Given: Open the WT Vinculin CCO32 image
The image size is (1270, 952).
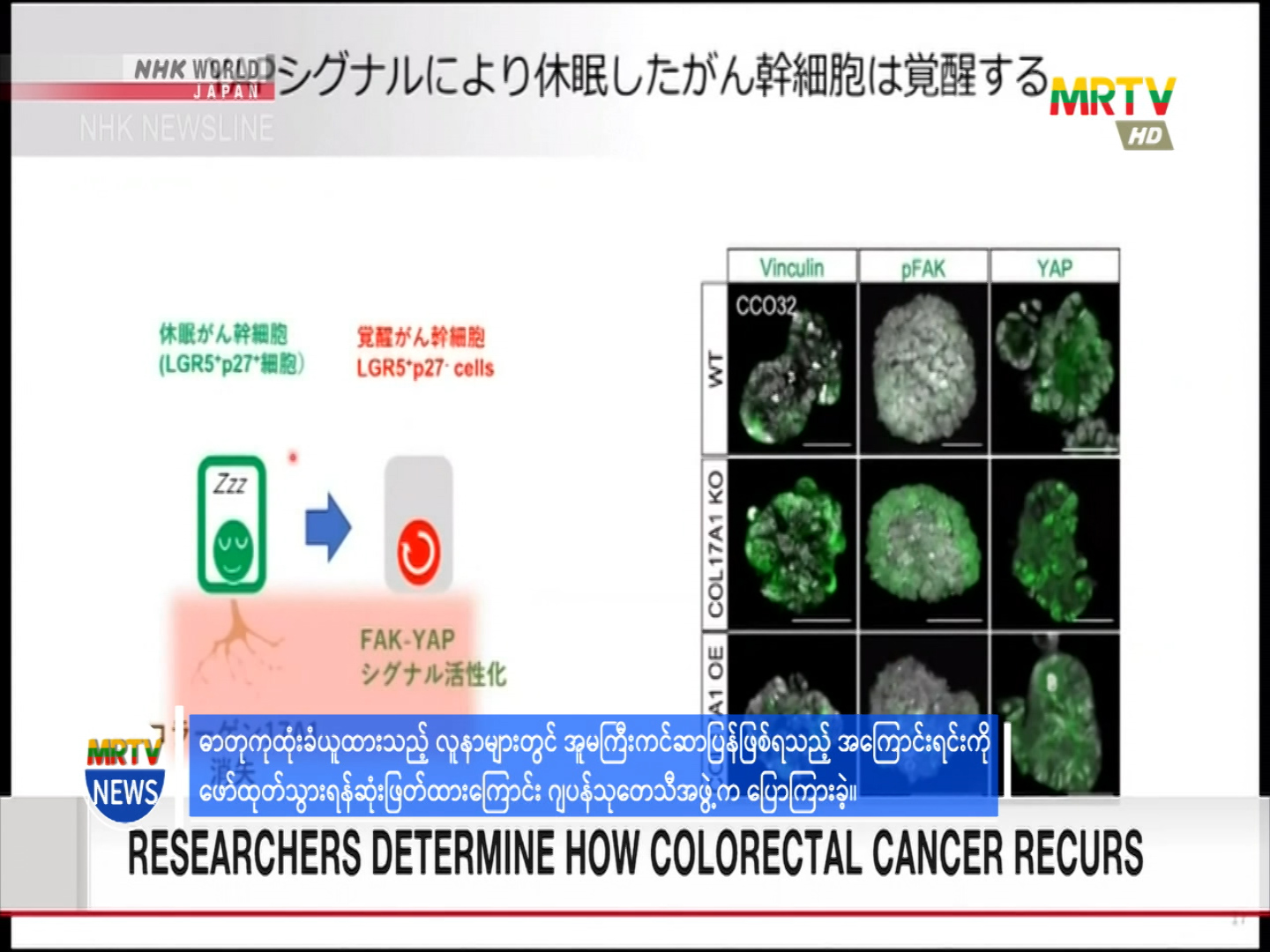Looking at the screenshot, I should tap(792, 368).
